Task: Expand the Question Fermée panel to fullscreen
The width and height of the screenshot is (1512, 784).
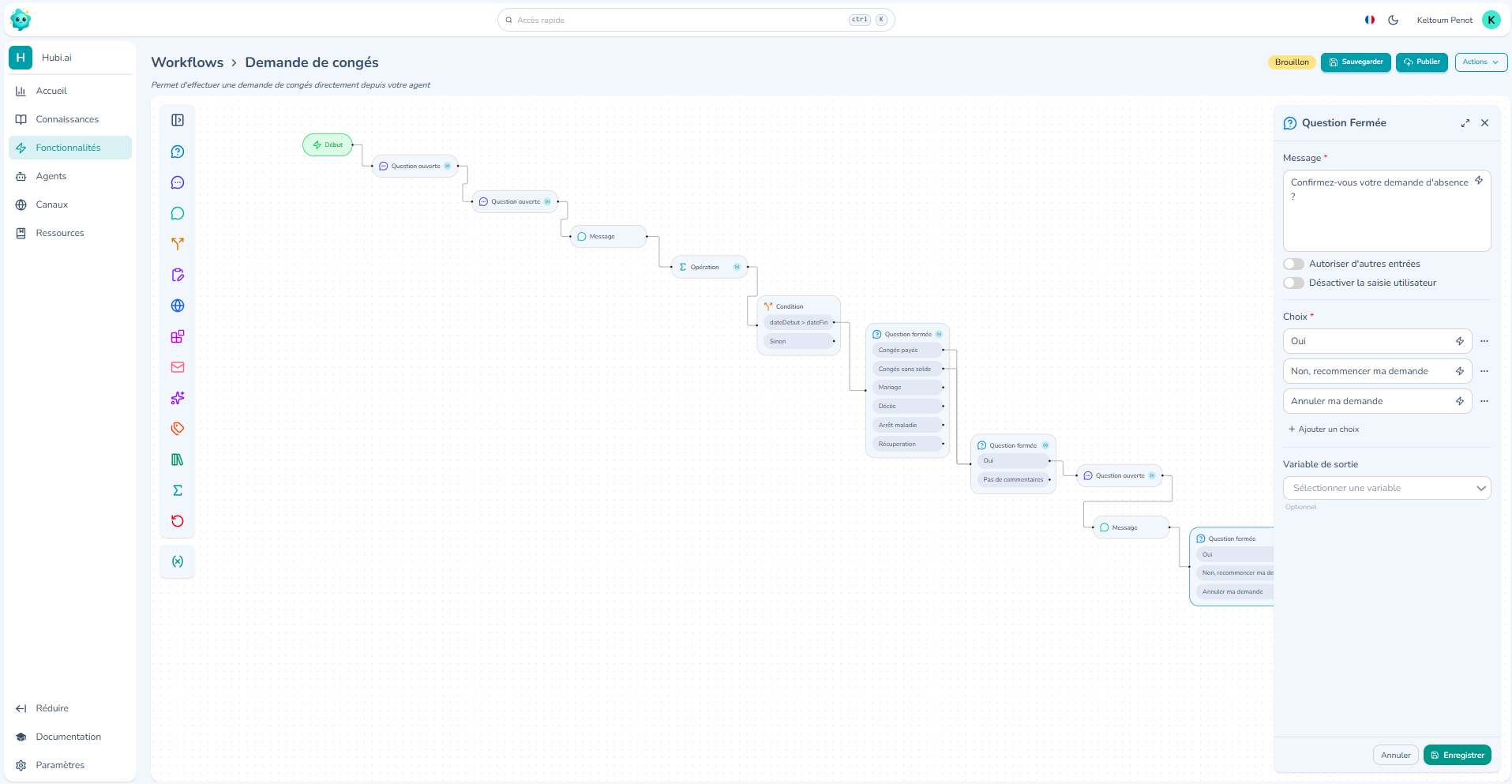Action: 1465,123
